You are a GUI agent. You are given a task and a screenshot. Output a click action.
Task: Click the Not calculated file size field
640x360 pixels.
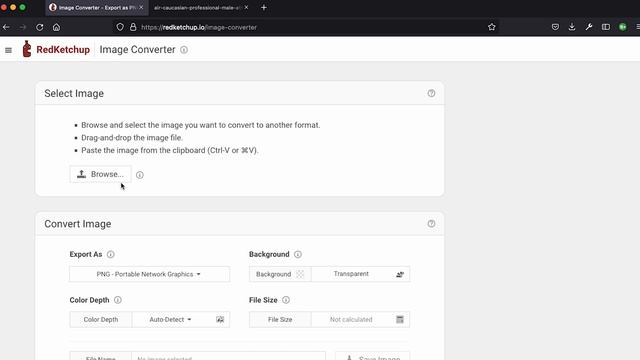pyautogui.click(x=351, y=320)
